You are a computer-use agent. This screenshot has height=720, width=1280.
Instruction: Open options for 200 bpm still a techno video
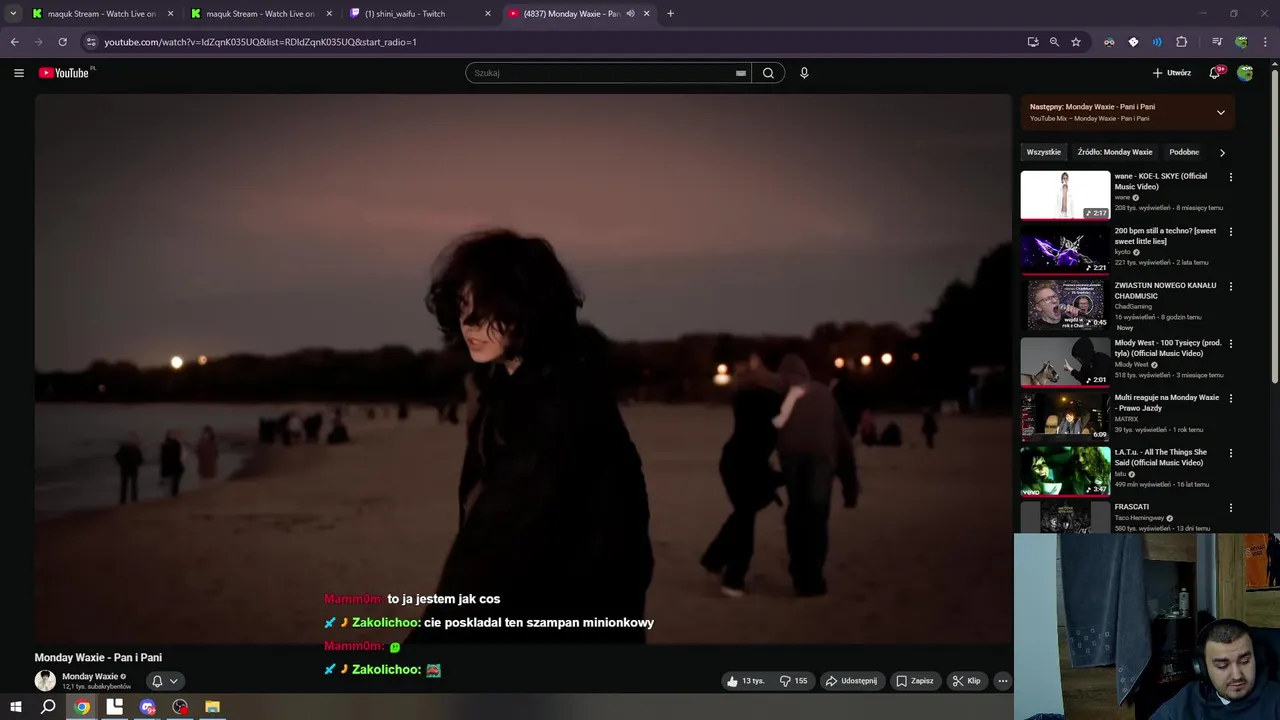point(1231,232)
